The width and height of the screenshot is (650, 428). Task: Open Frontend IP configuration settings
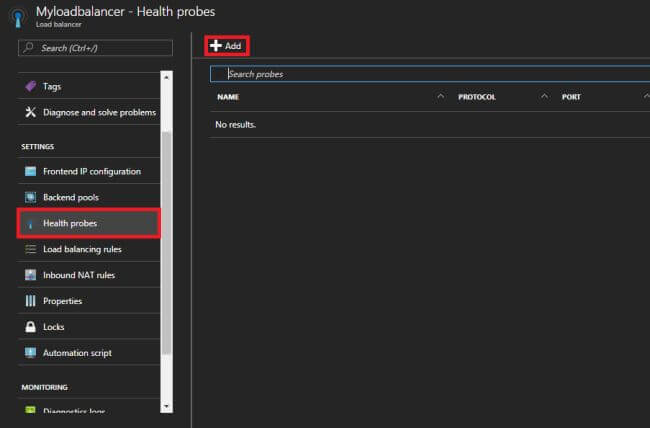click(89, 171)
